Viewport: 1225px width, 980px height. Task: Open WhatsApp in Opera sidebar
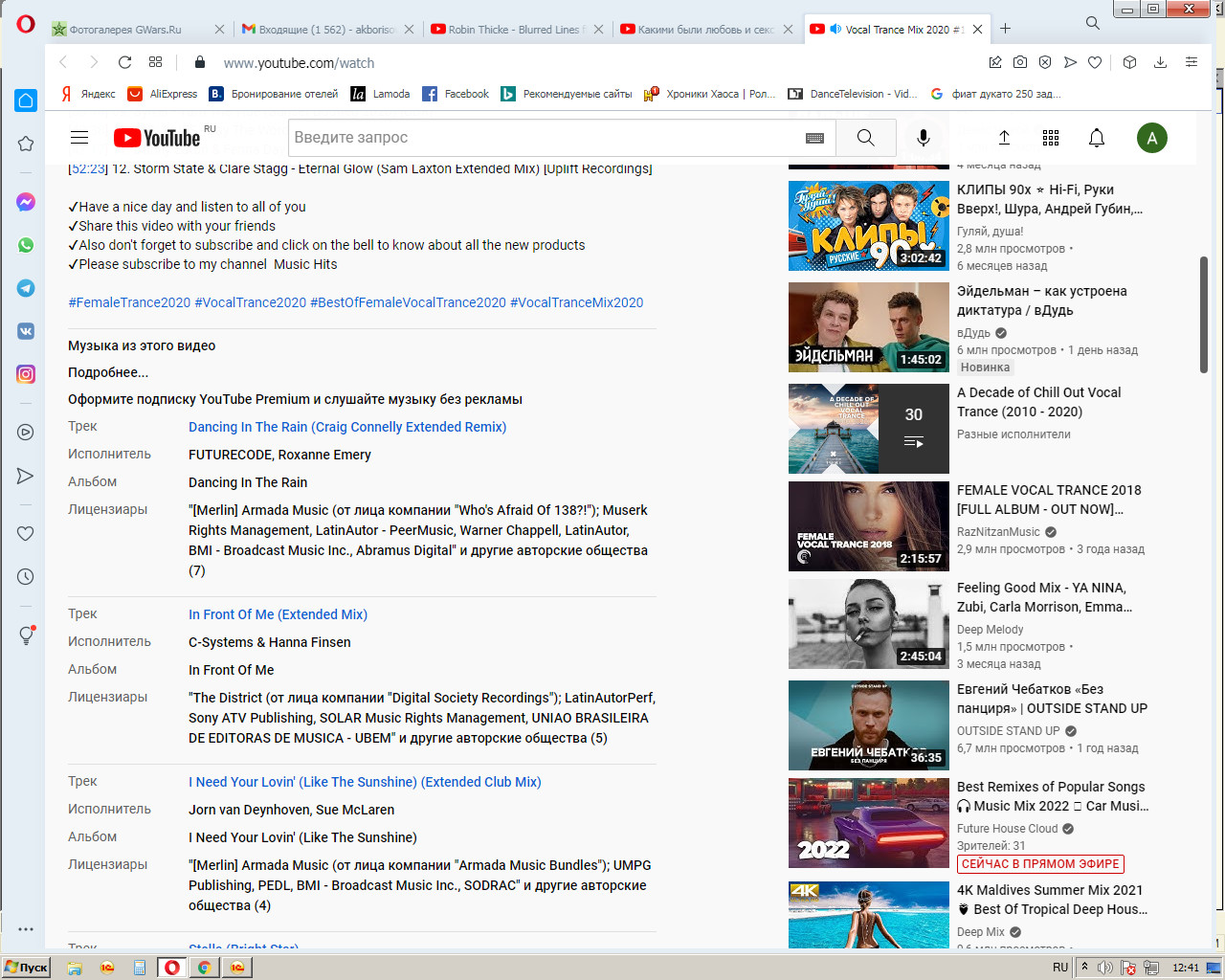pyautogui.click(x=26, y=245)
